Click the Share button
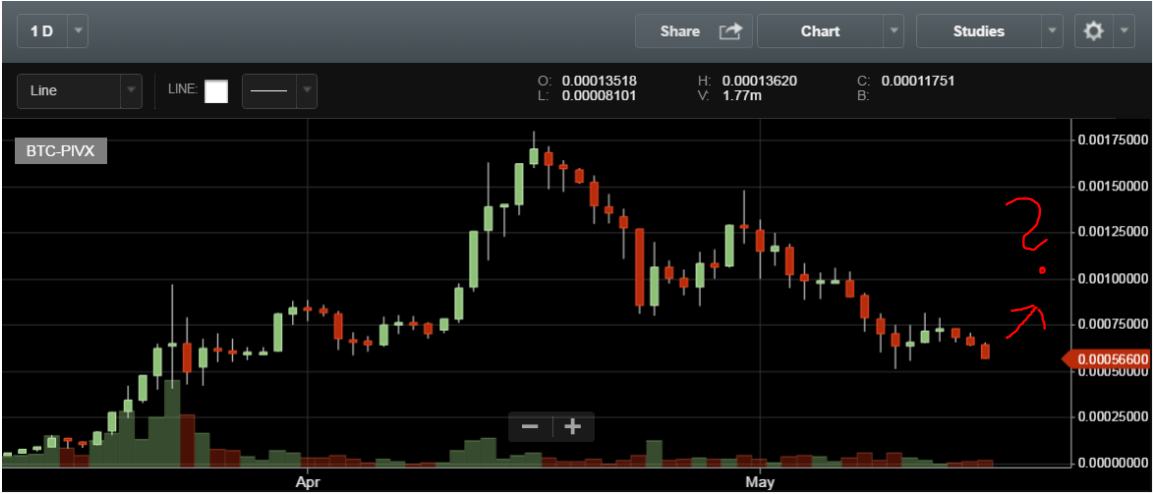Viewport: 1153px width, 494px height. pos(693,32)
